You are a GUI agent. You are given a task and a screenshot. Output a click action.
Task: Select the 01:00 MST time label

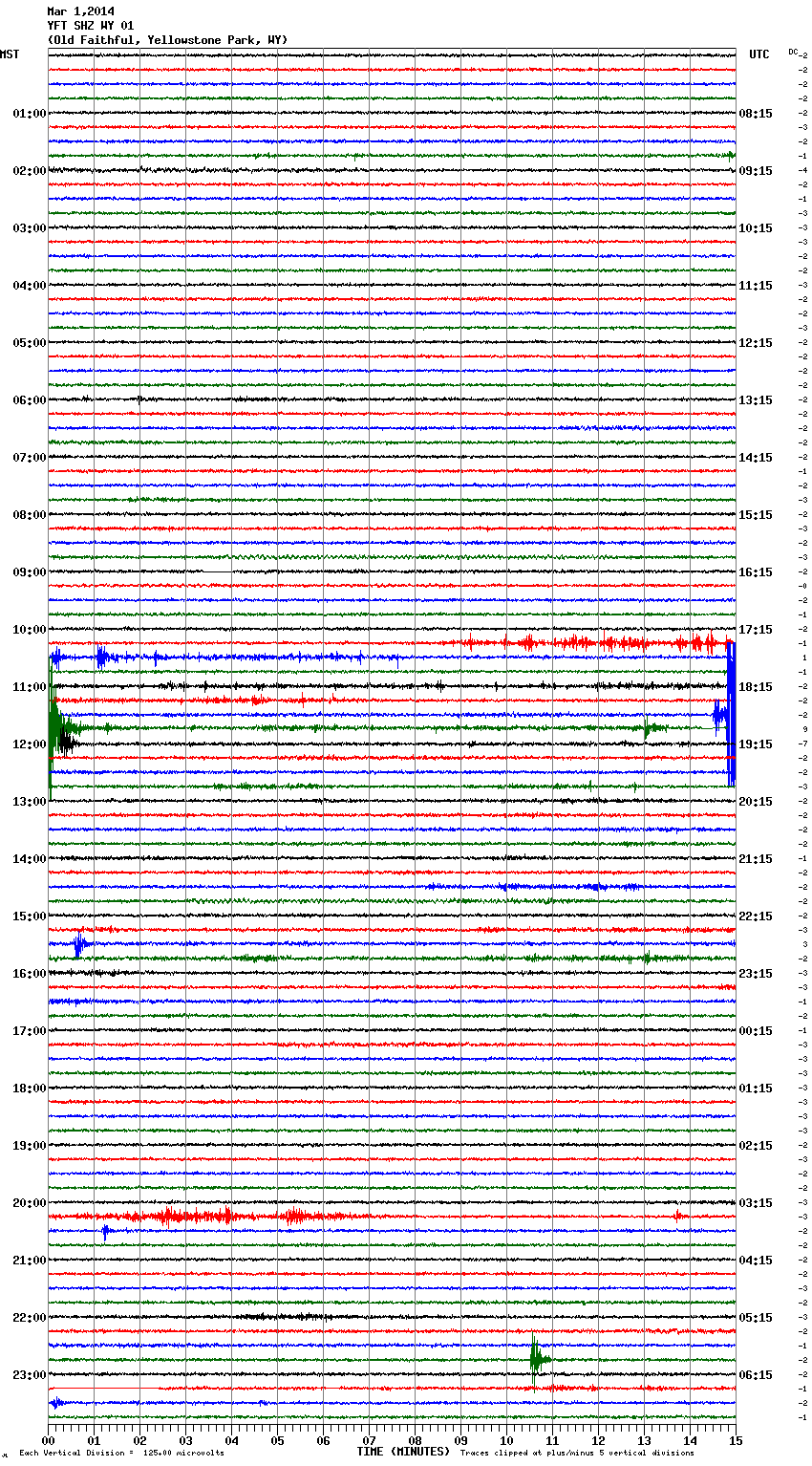[30, 114]
